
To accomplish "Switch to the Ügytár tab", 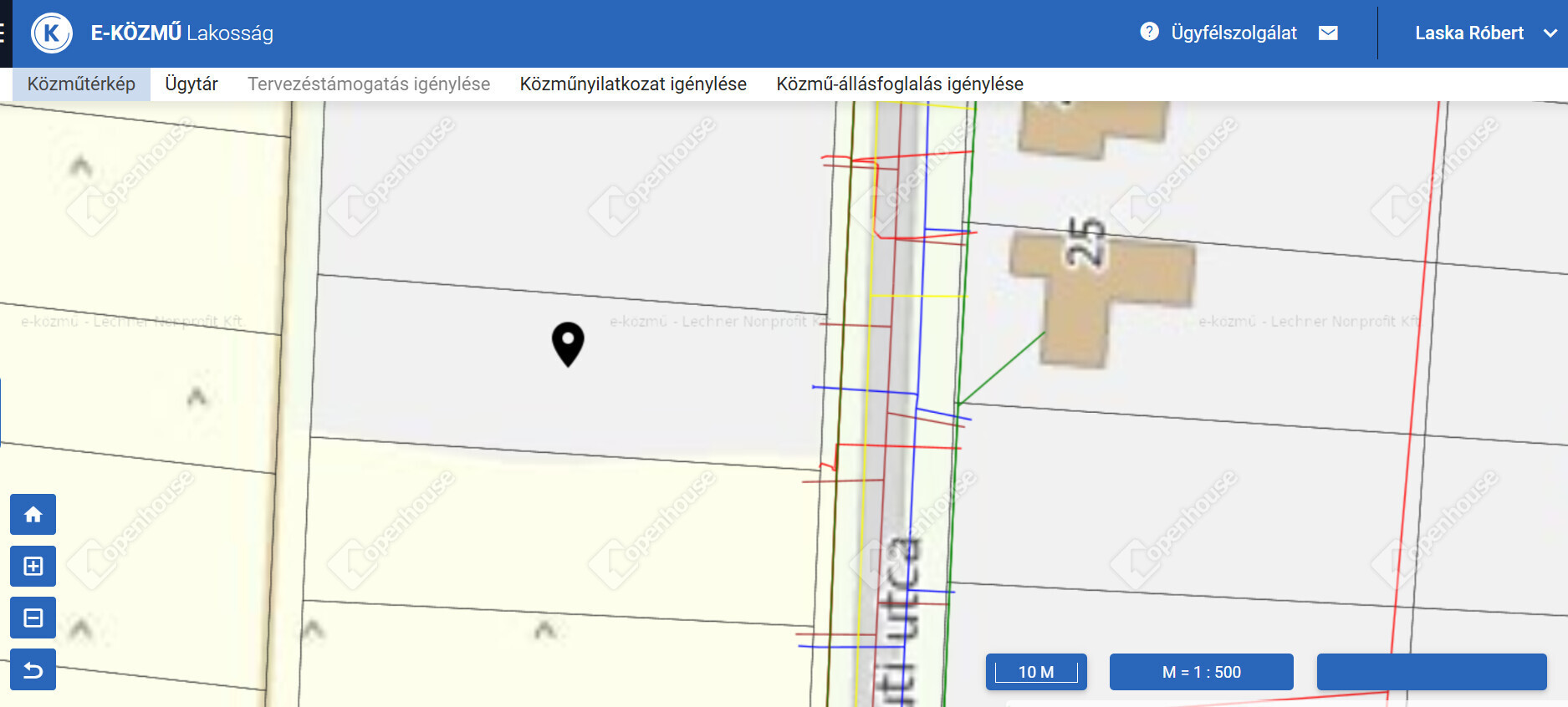I will [x=192, y=84].
